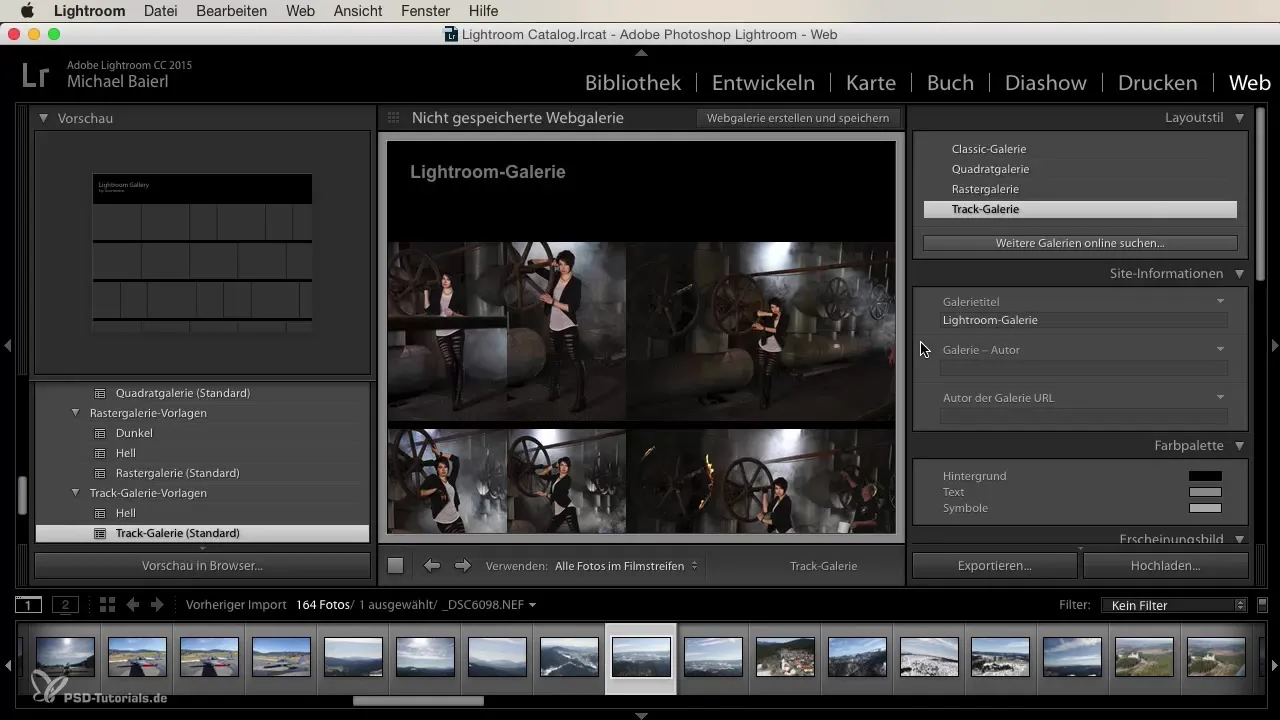Hide the top module picker arrow
This screenshot has height=720, width=1280.
[x=641, y=52]
